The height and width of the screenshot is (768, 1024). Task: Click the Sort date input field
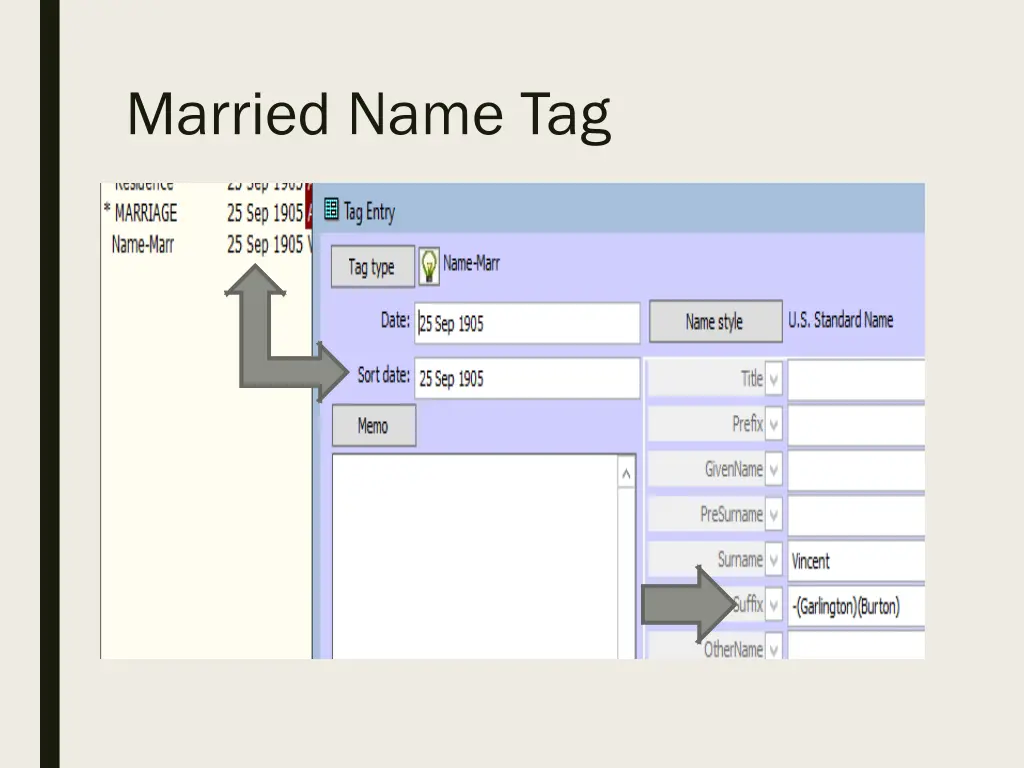click(527, 379)
